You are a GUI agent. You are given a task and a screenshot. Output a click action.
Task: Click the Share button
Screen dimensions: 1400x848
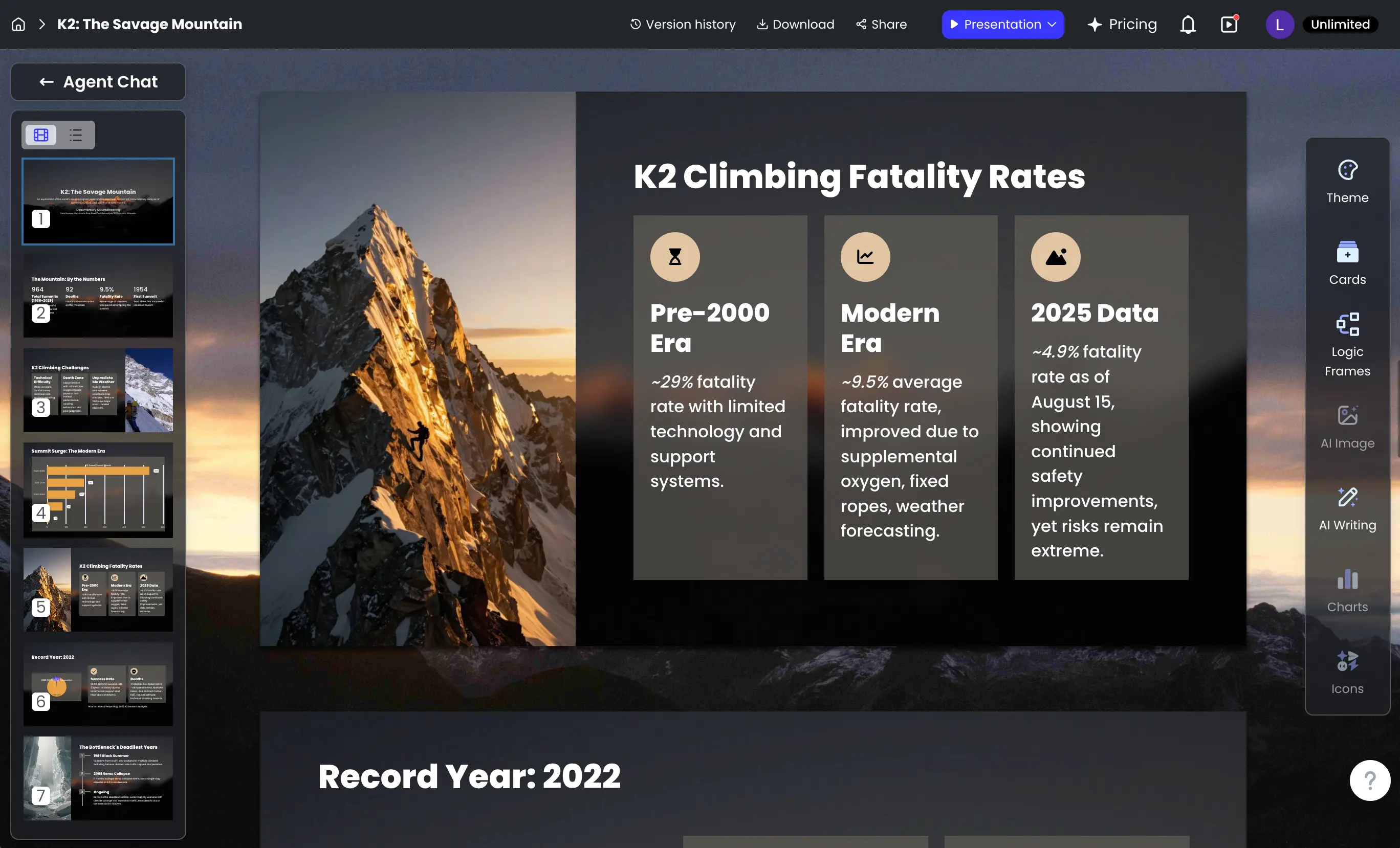click(x=880, y=24)
